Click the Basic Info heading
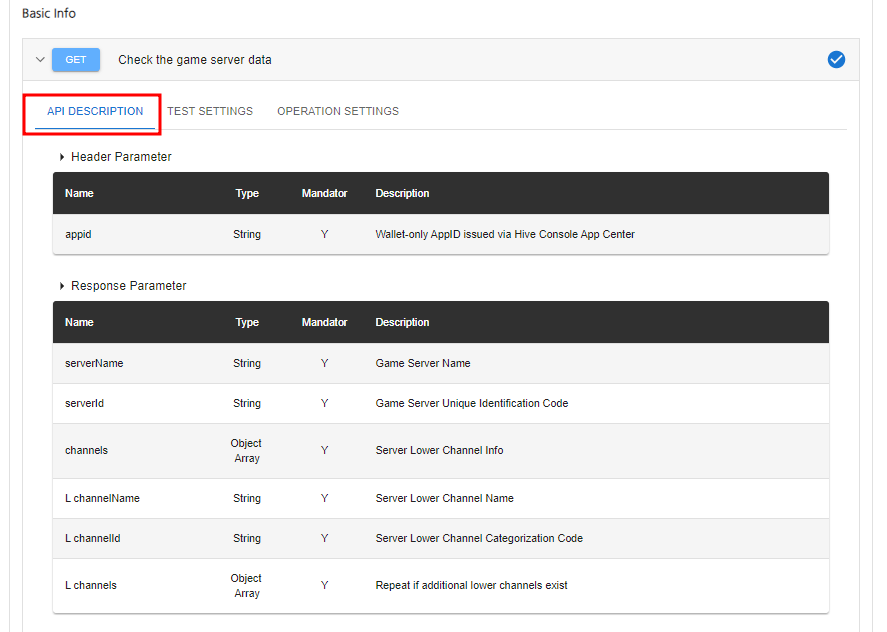This screenshot has height=632, width=887. [x=49, y=14]
